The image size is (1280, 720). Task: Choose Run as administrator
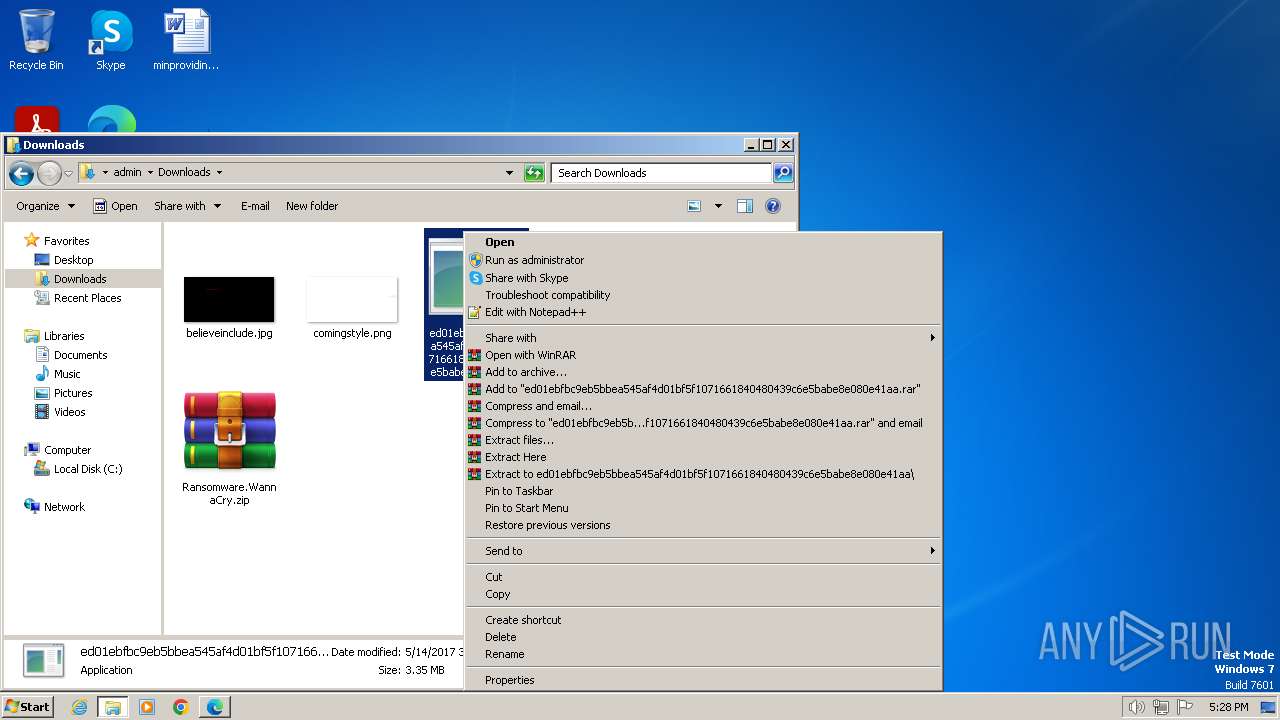coord(704,260)
